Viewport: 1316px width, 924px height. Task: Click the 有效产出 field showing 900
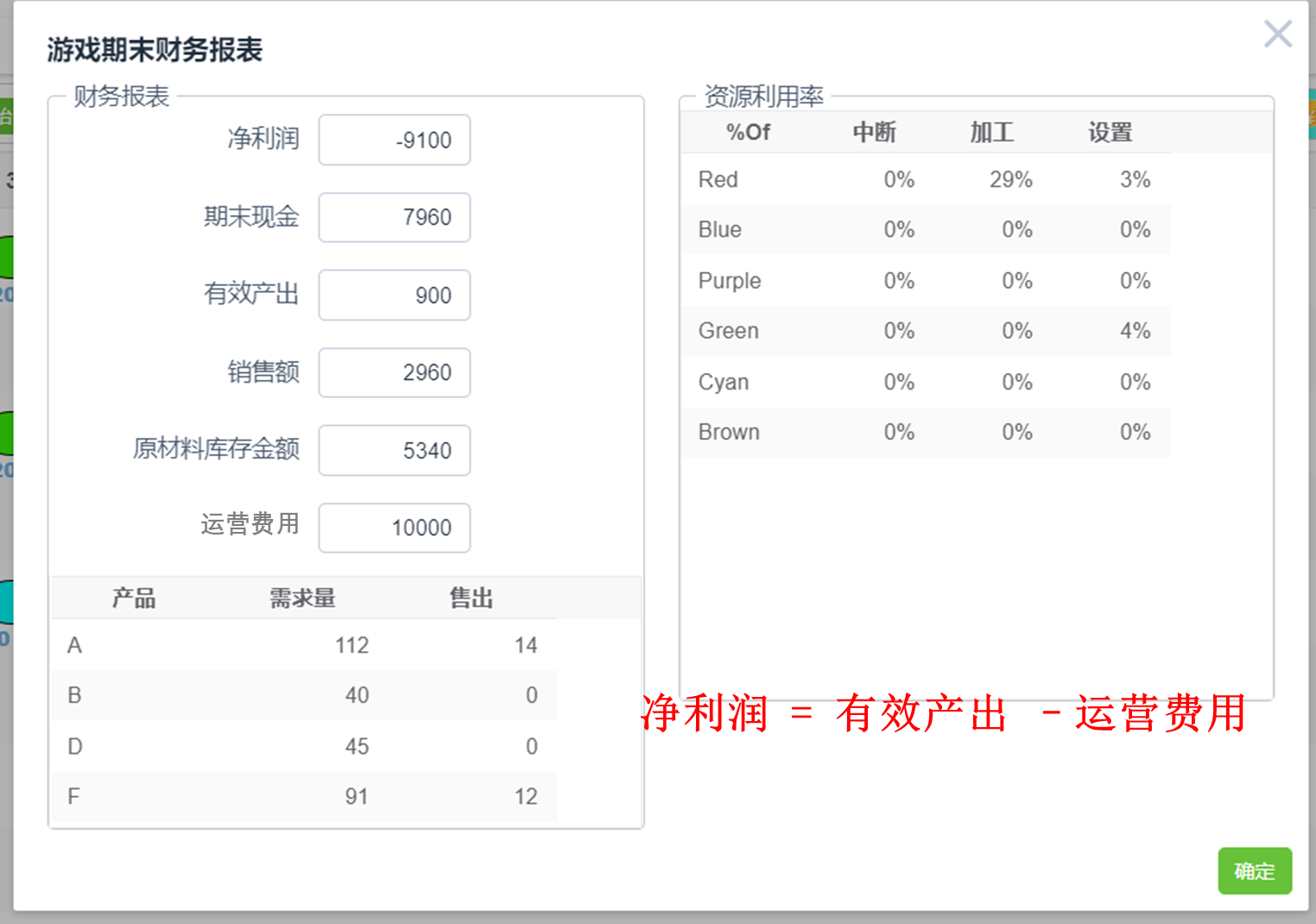pyautogui.click(x=394, y=295)
